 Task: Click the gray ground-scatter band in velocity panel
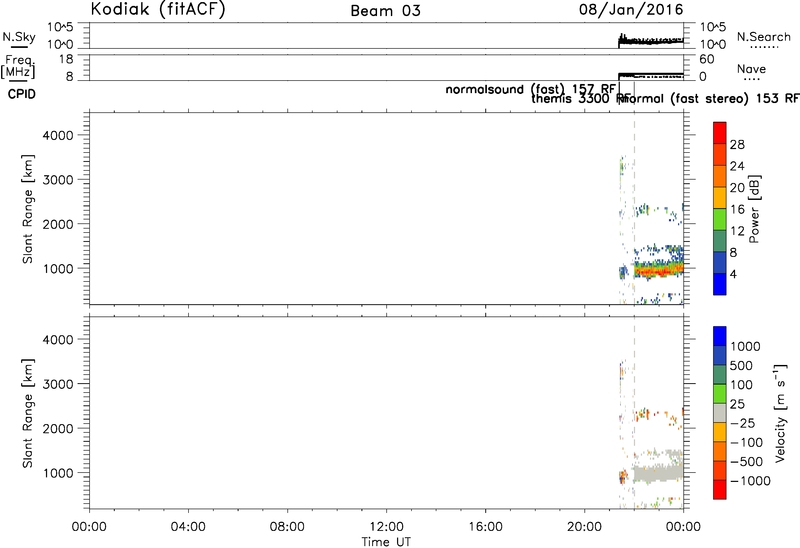click(658, 472)
